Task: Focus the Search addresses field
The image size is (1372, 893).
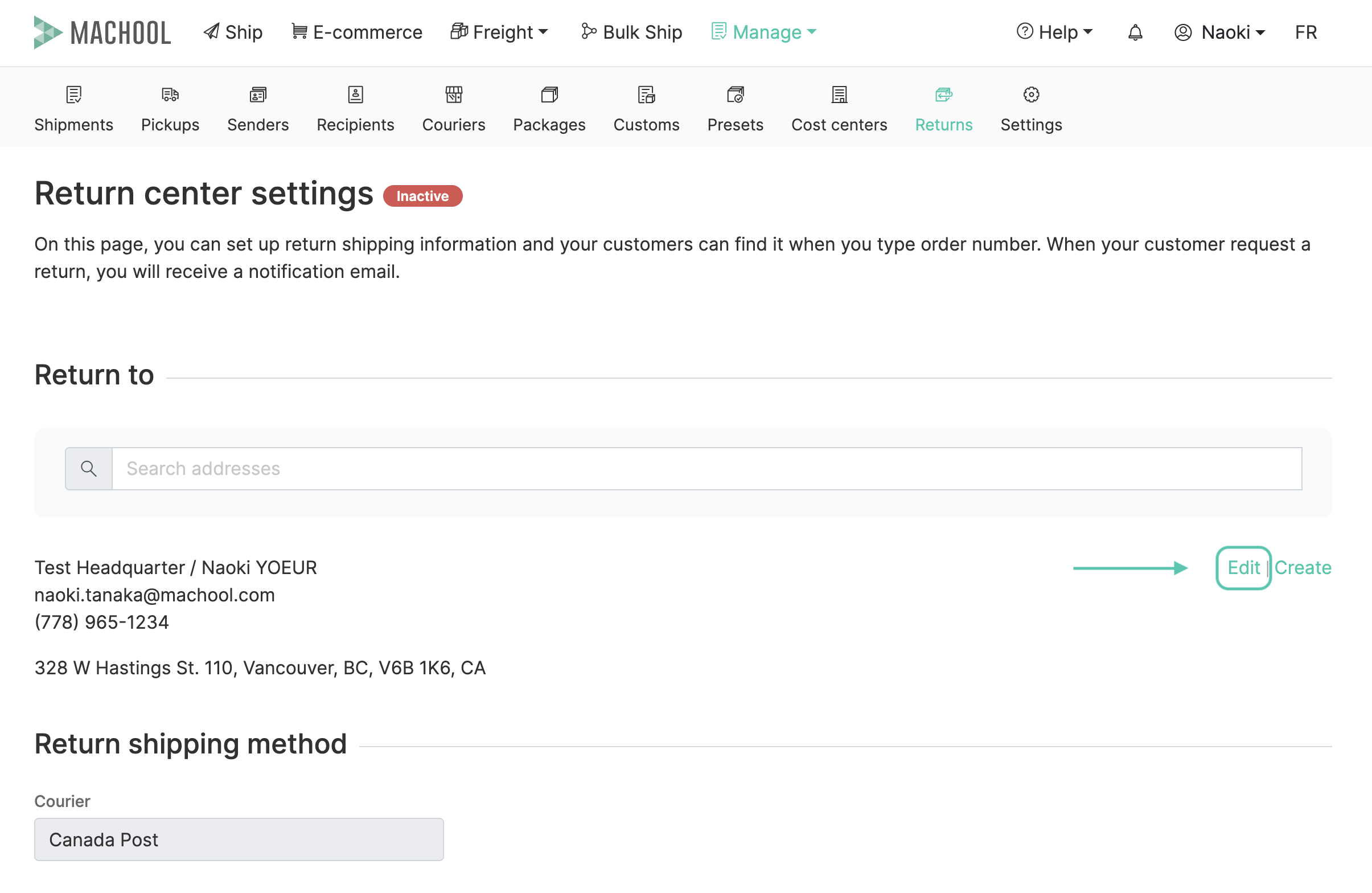Action: click(706, 468)
